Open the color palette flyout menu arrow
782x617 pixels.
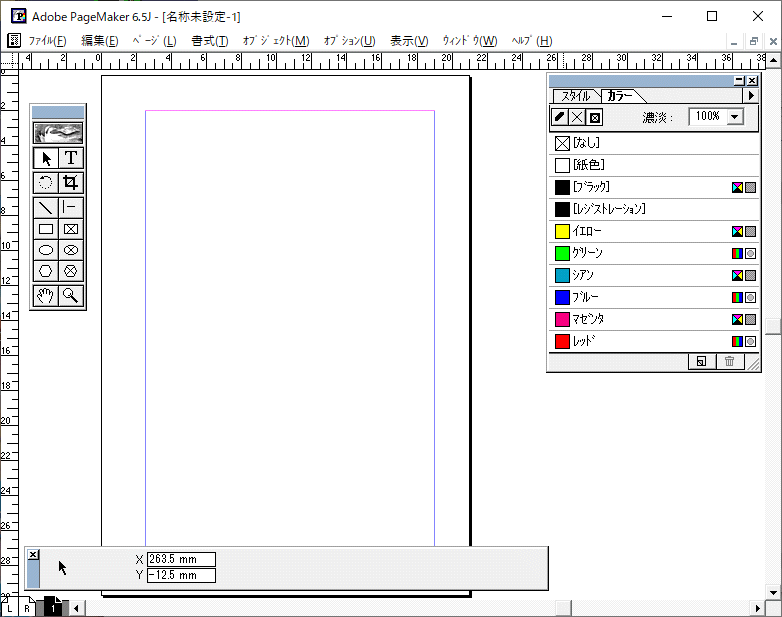751,96
